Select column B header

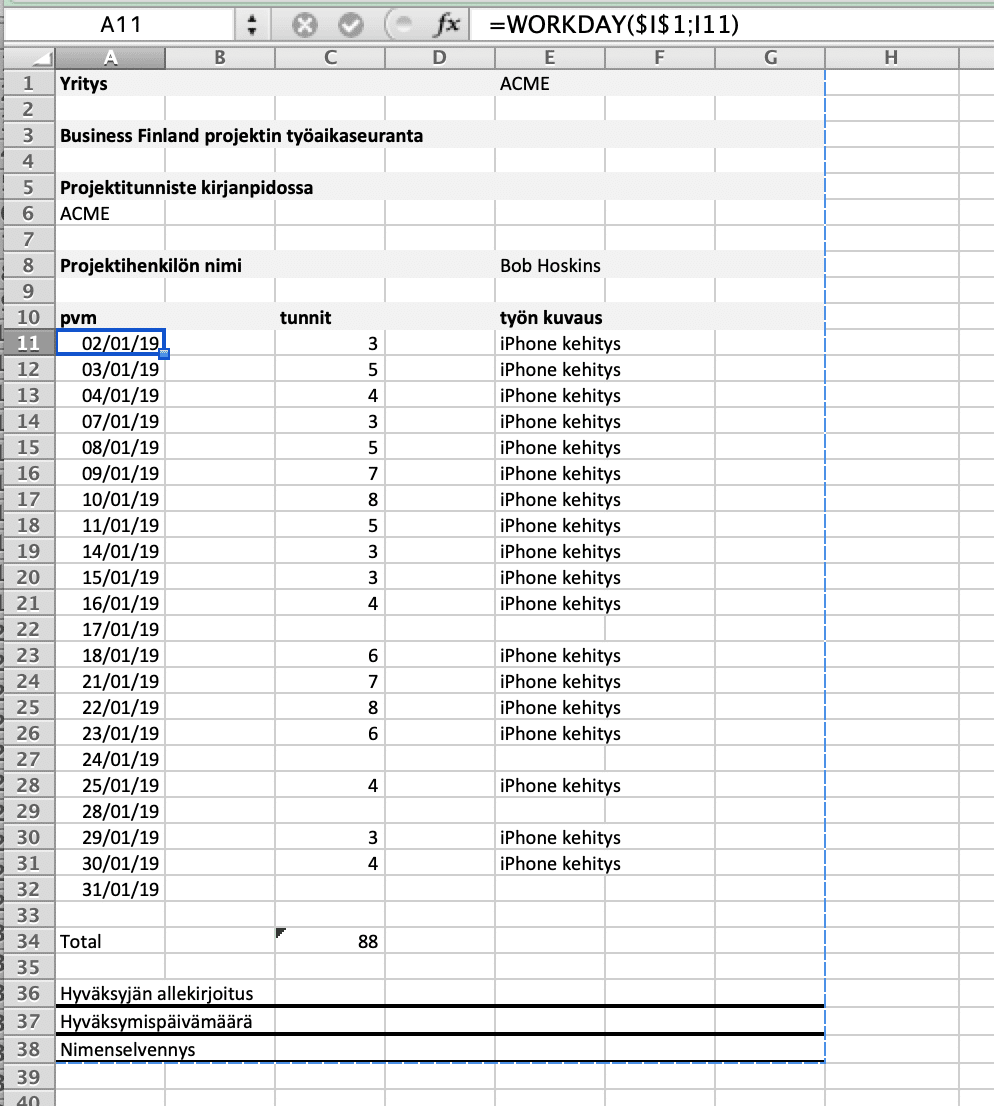[220, 58]
